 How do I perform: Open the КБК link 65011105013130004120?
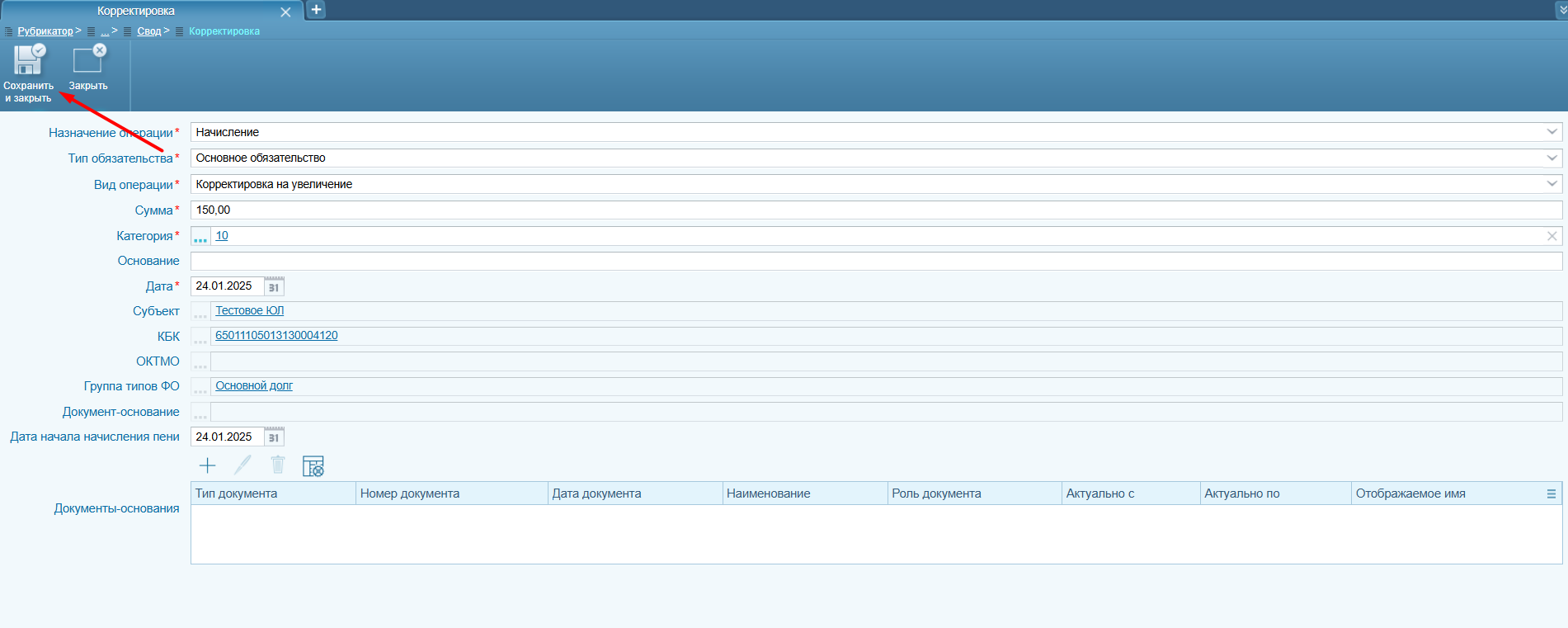[x=276, y=335]
